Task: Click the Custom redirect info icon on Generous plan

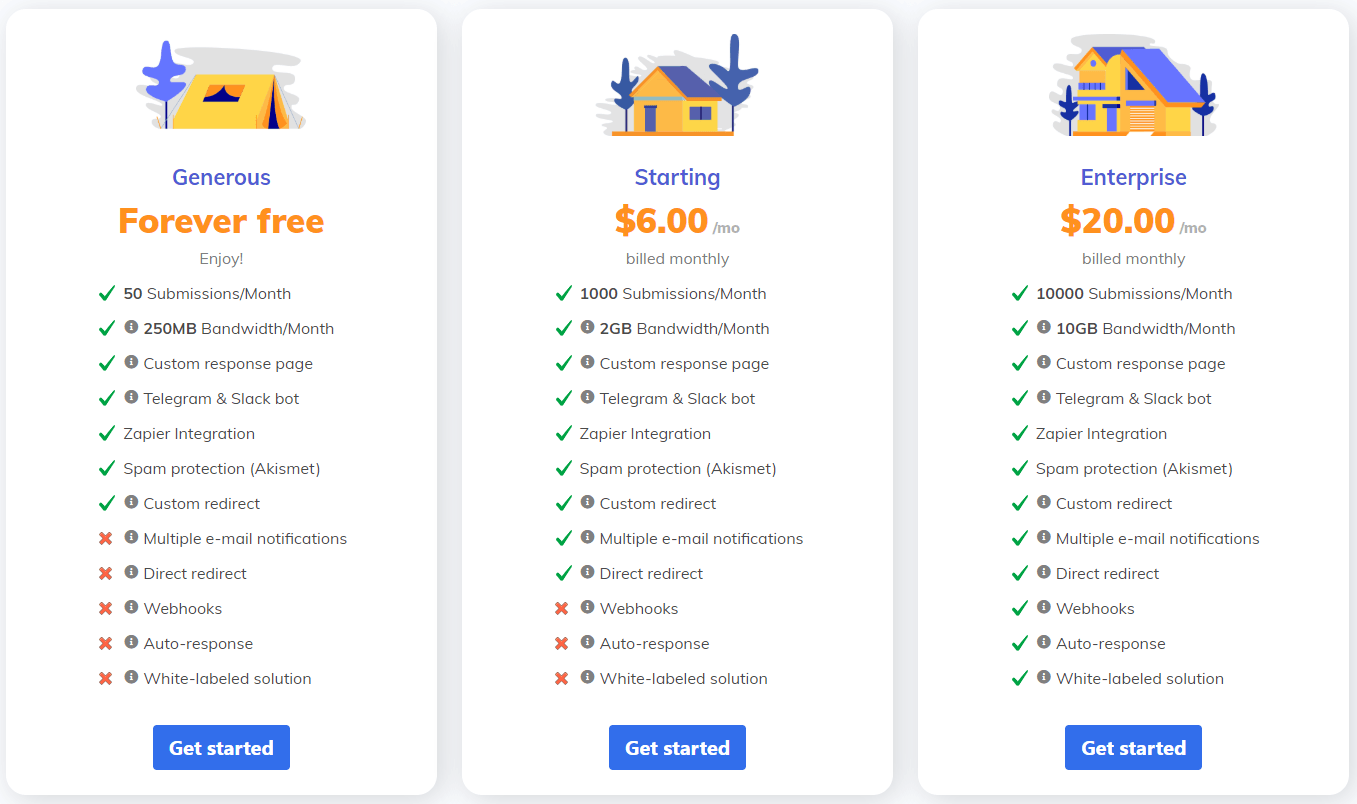Action: coord(131,503)
